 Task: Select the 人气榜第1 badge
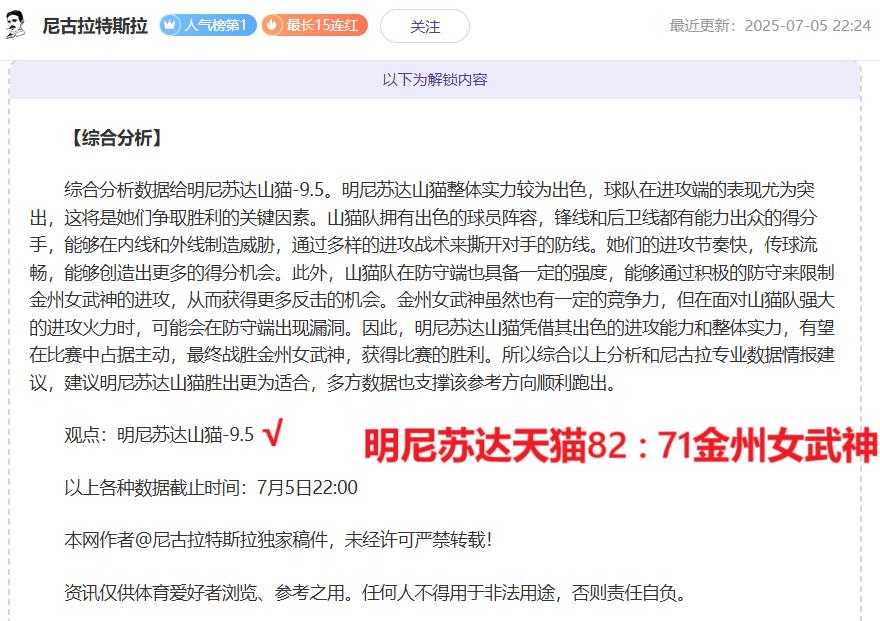click(208, 25)
